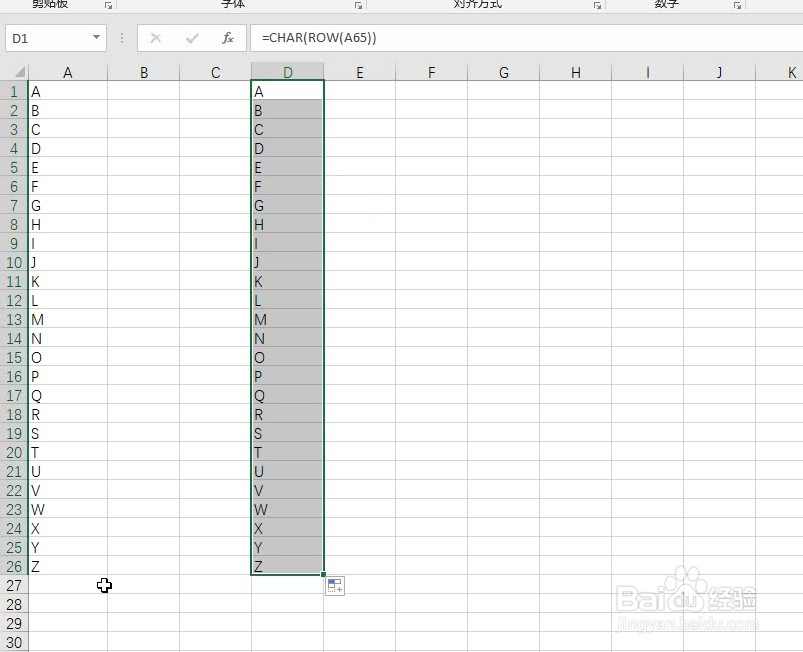Click cell A5 containing E
Viewport: 803px width, 652px height.
(x=68, y=167)
